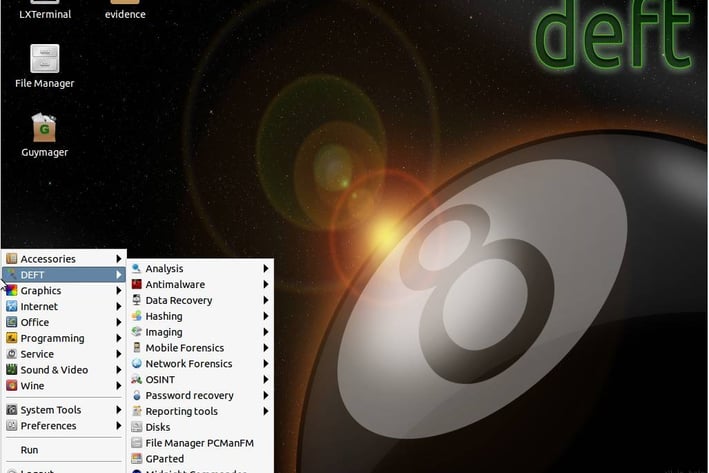Click the Reporting tools icon

pos(137,411)
